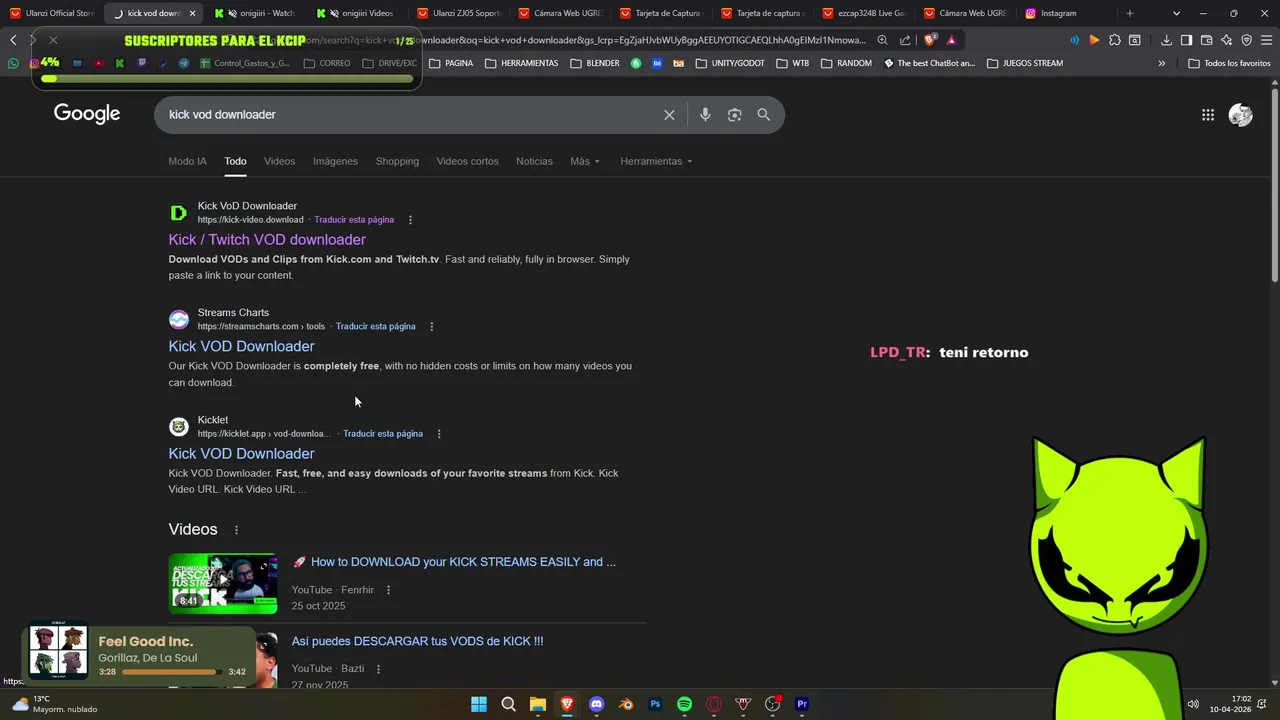Open Kicklet Kick VOD Downloader link

[x=241, y=454]
